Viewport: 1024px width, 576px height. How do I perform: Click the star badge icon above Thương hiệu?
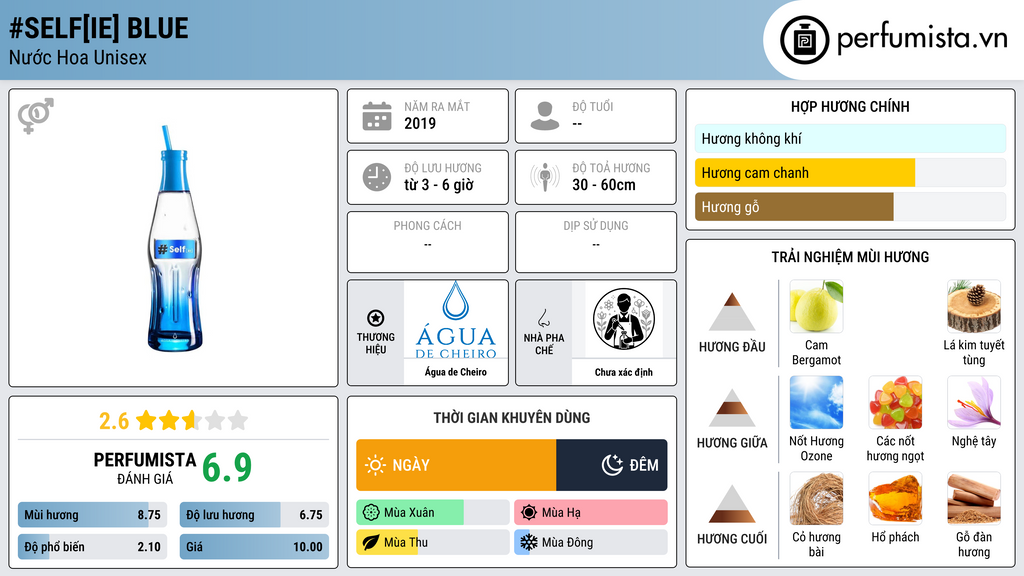coord(376,318)
